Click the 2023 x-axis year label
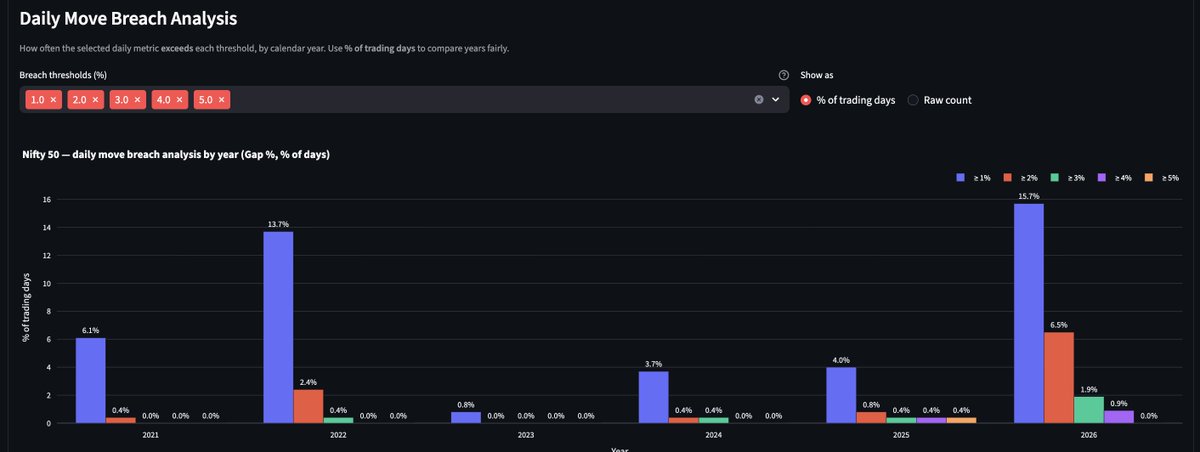 526,436
